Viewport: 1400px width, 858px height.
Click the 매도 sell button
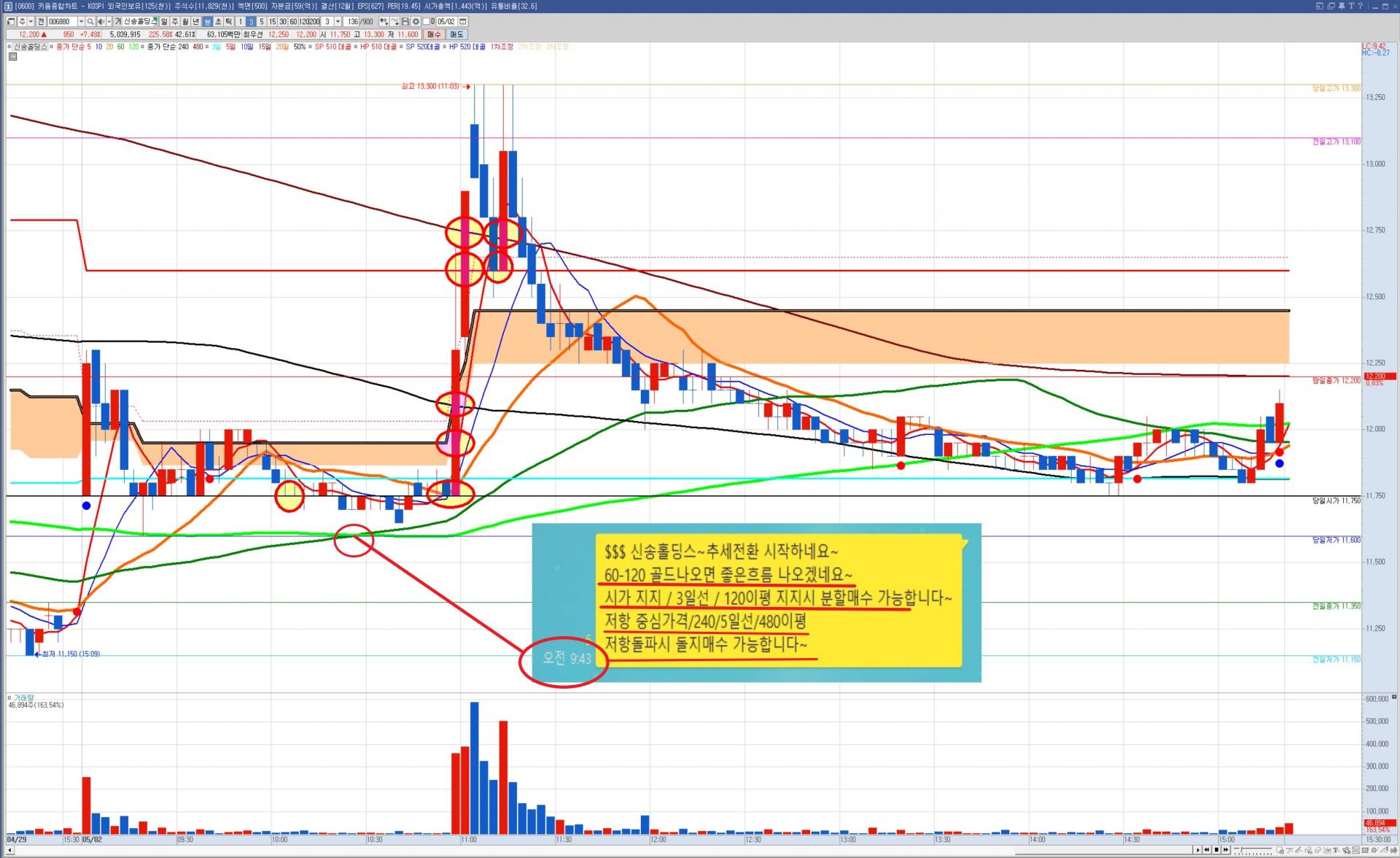coord(456,34)
